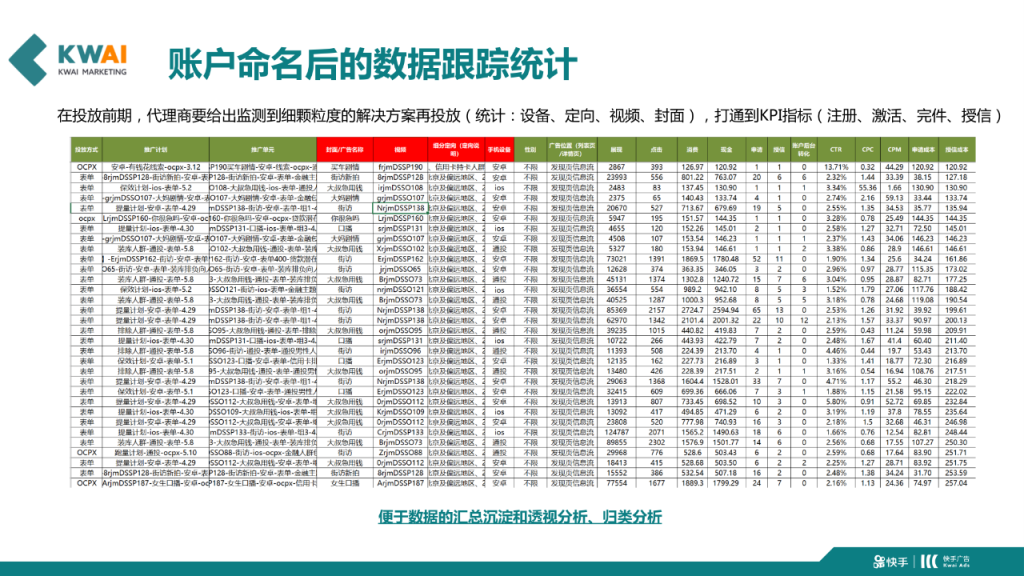Click the cover name cell 女生口播
This screenshot has height=576, width=1024.
pyautogui.click(x=345, y=483)
